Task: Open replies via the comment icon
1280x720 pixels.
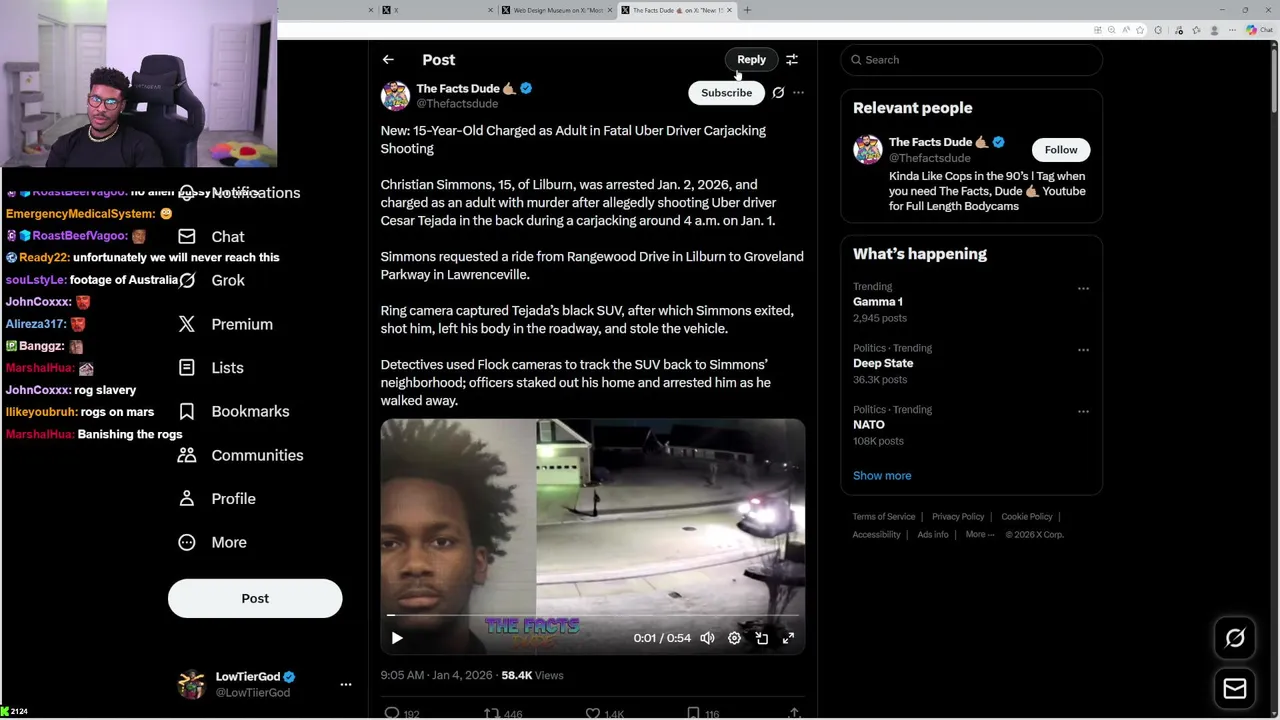Action: click(x=392, y=713)
